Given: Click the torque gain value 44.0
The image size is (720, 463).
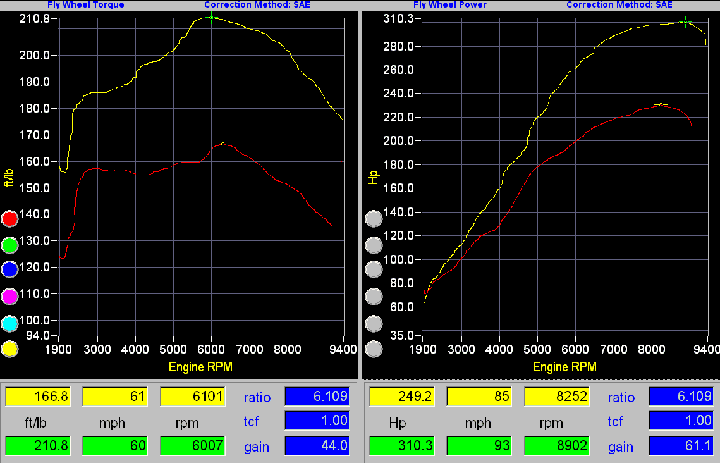Looking at the screenshot, I should (x=318, y=443).
